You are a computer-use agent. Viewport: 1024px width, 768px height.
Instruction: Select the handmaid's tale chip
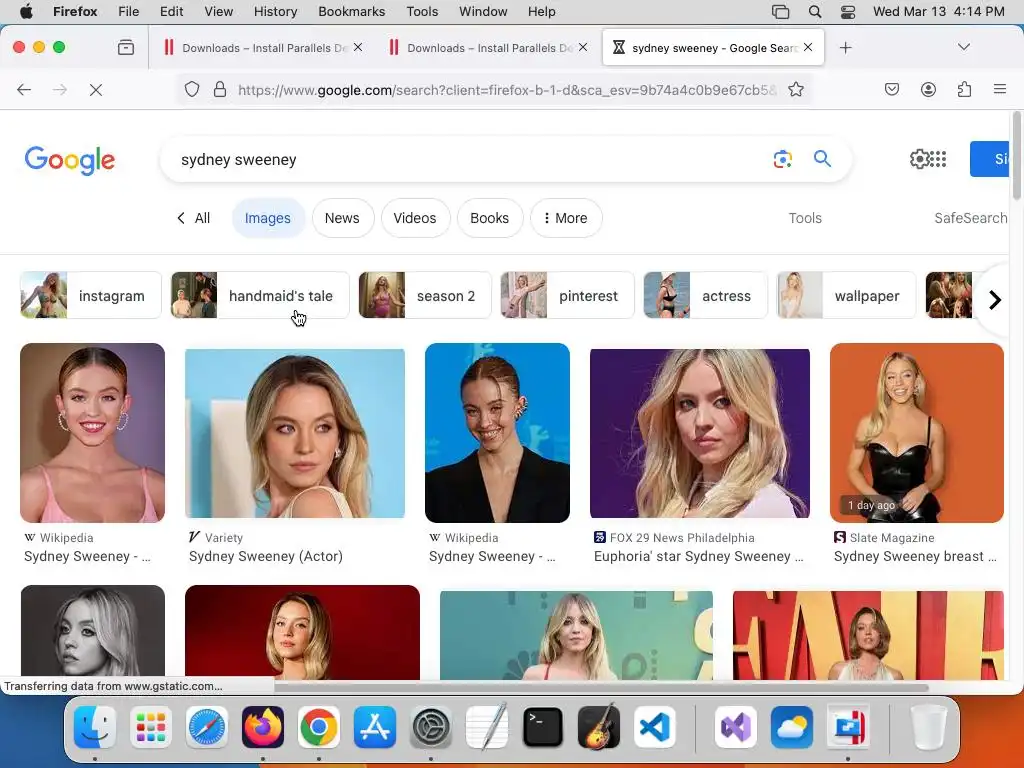coord(260,295)
